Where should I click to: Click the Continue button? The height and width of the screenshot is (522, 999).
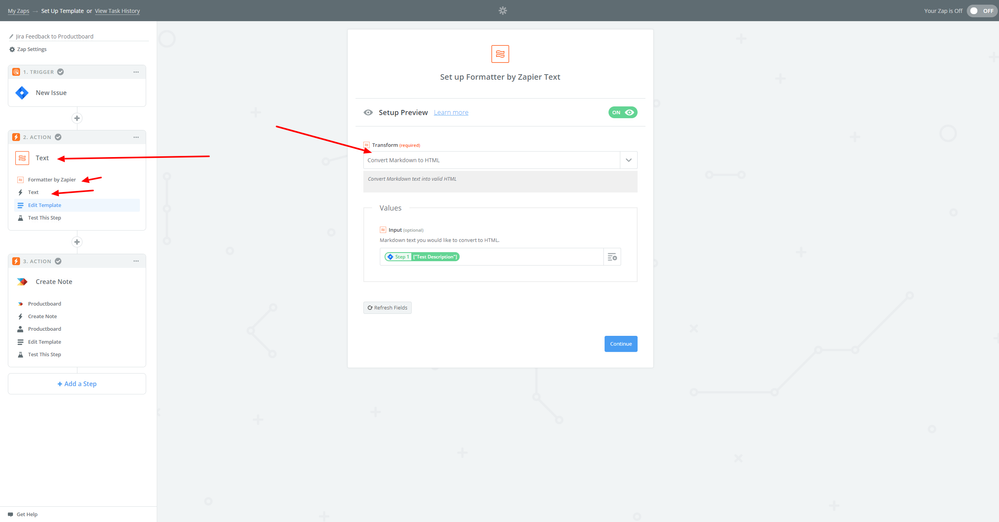point(621,344)
